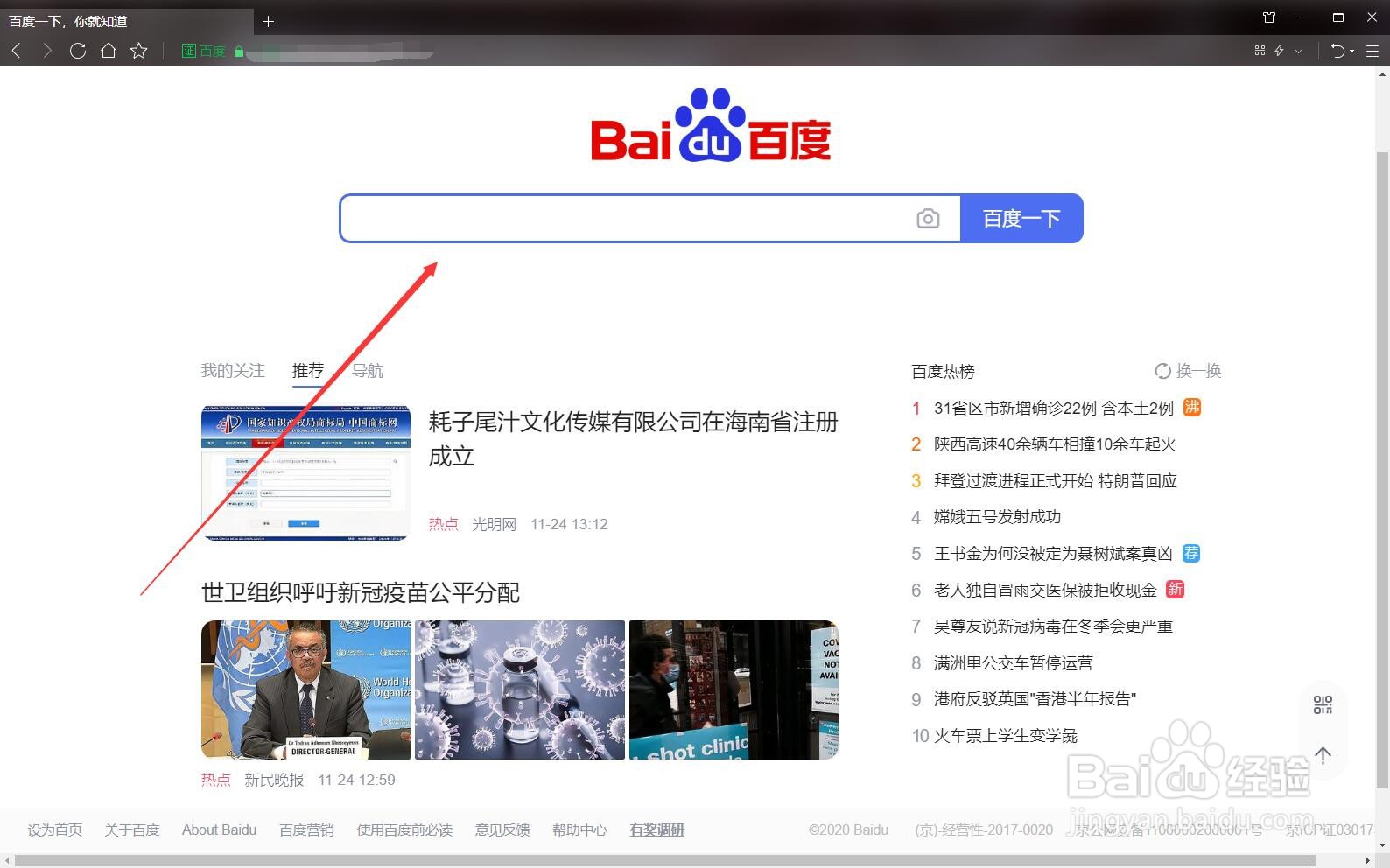Click footer link 有奖调研
Viewport: 1390px width, 868px height.
[x=657, y=829]
